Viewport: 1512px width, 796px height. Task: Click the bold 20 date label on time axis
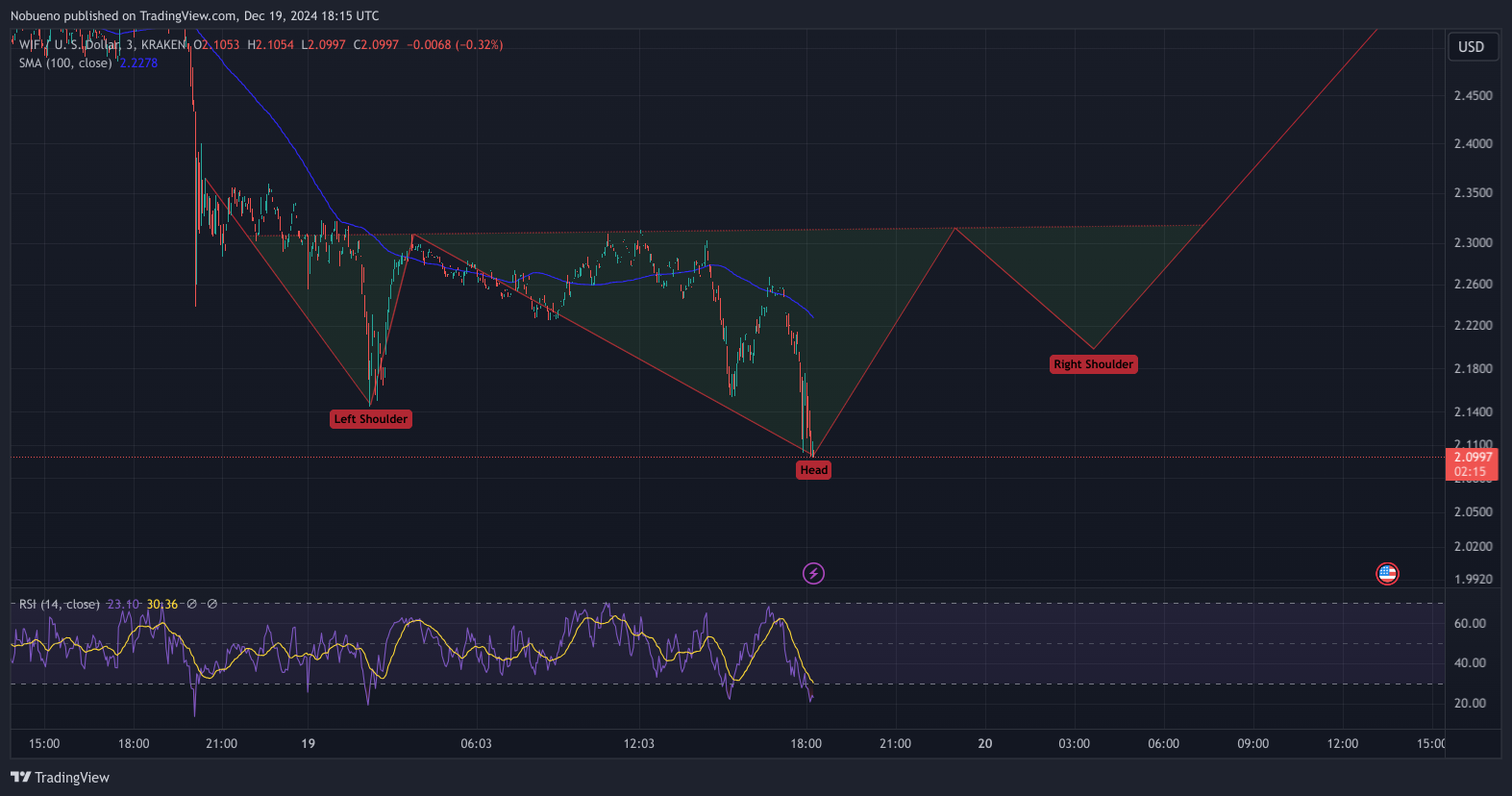[984, 743]
